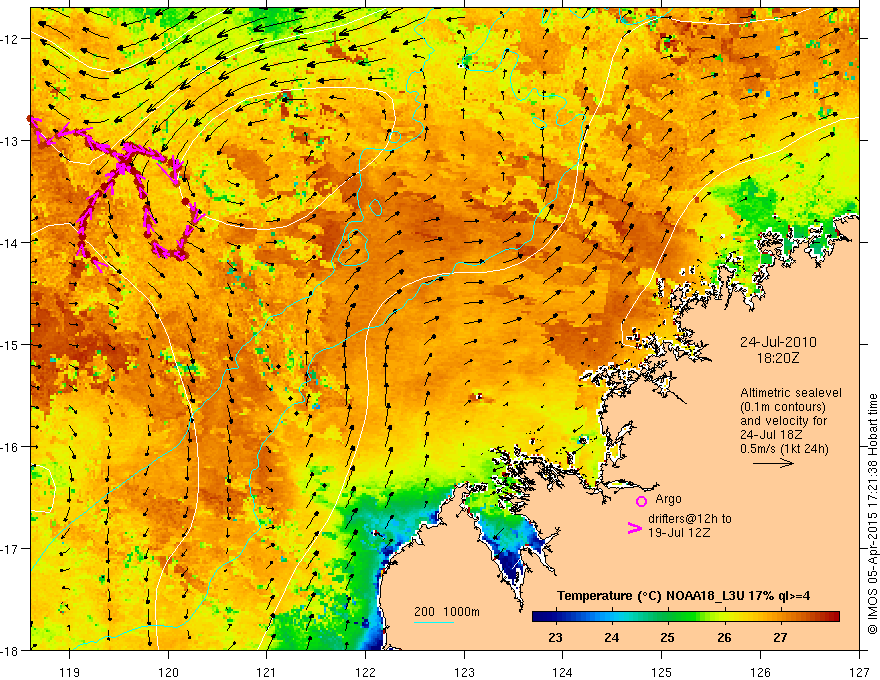Click the latitude axis label -17
The image size is (880, 680).
click(10, 549)
